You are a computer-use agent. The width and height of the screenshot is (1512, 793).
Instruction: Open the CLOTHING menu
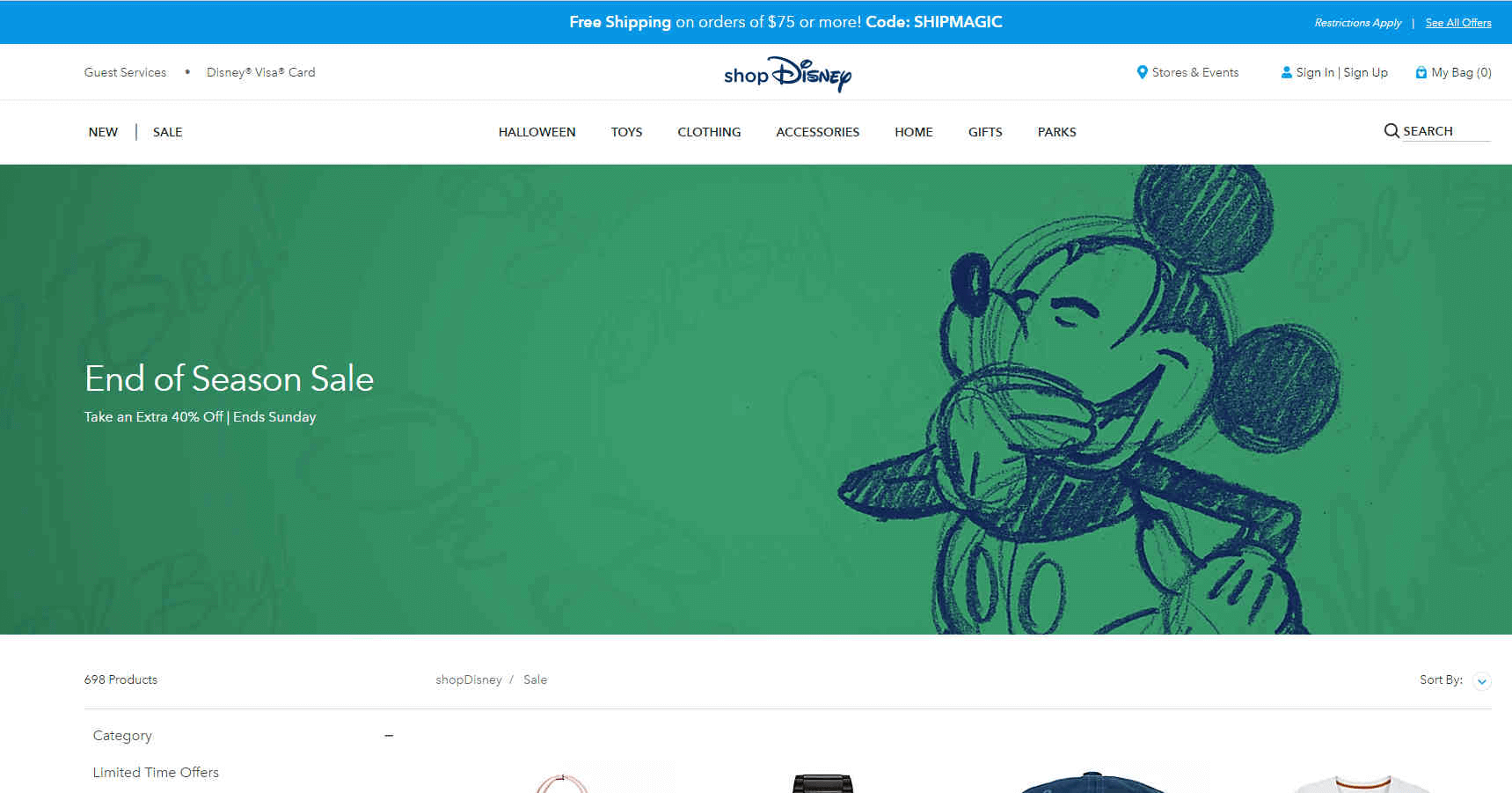point(709,132)
